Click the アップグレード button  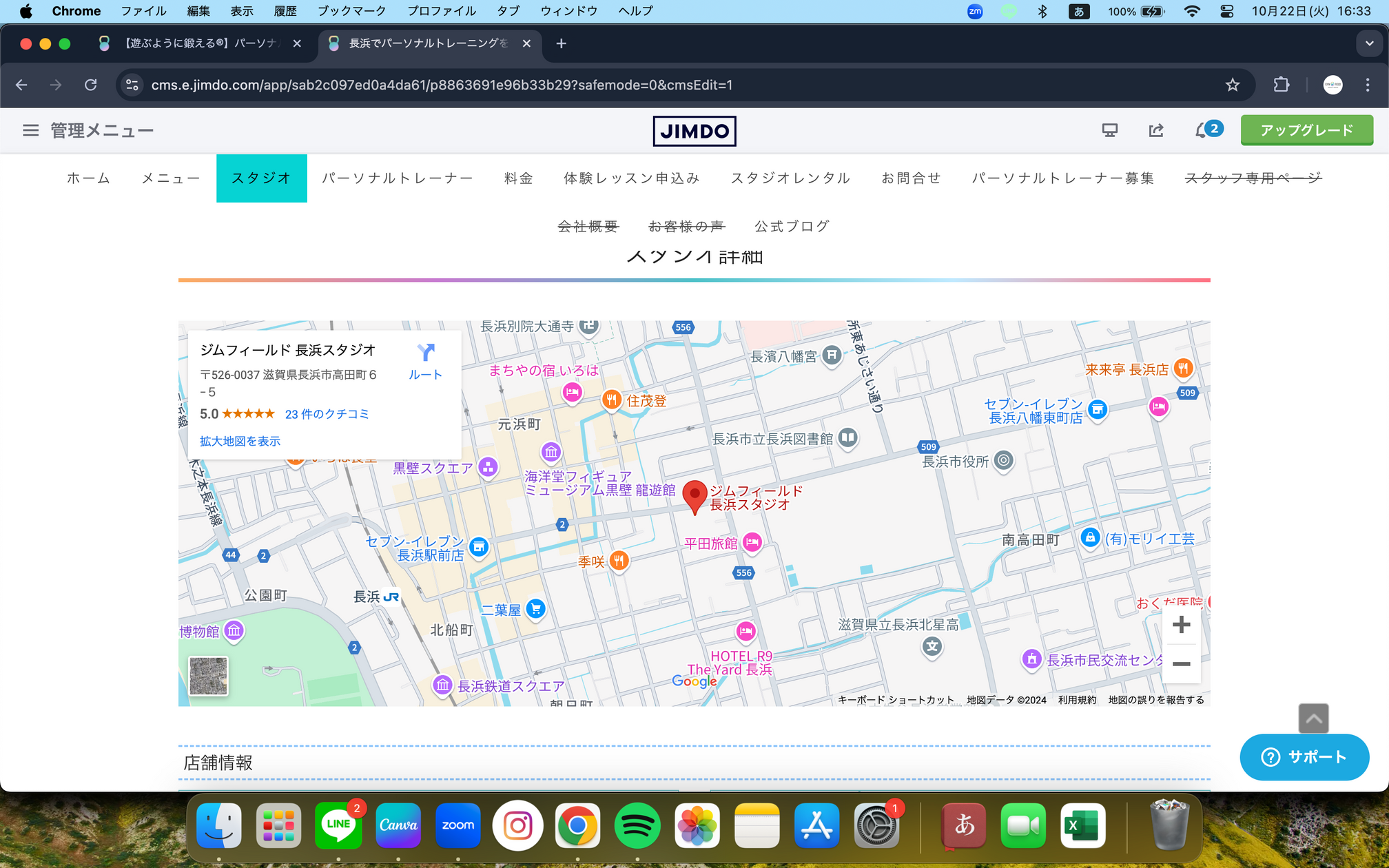tap(1306, 130)
